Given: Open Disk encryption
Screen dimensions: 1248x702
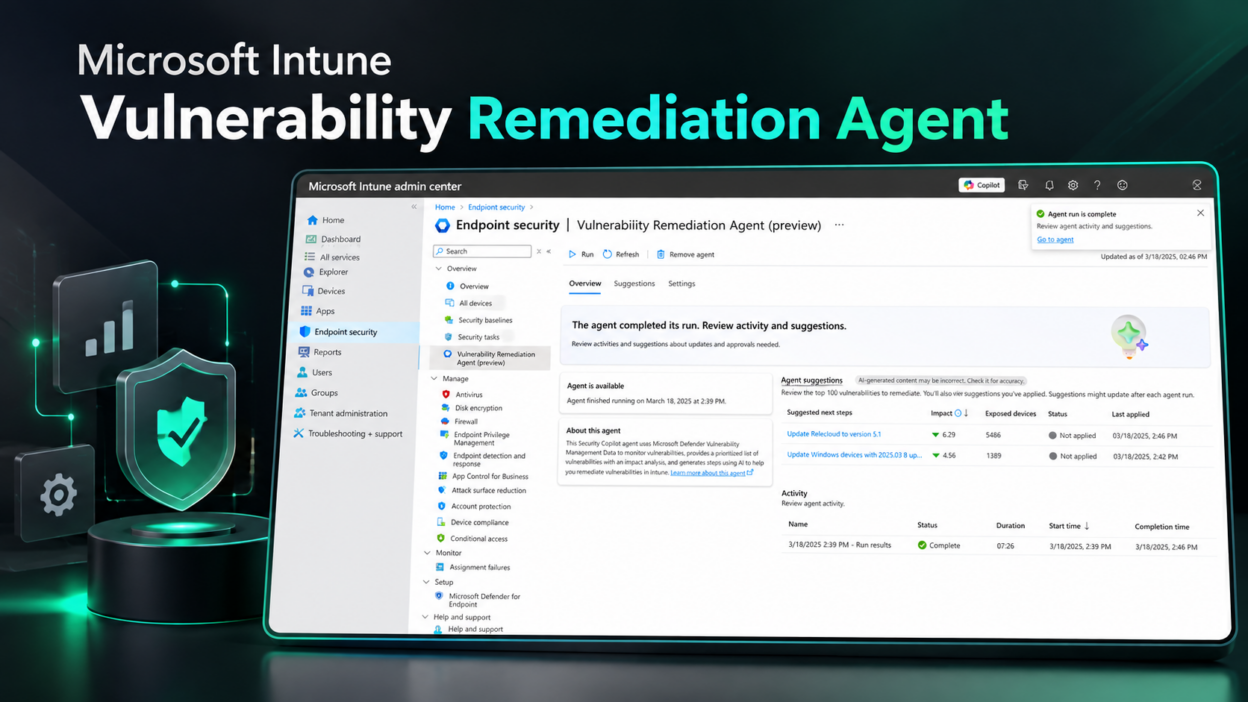Looking at the screenshot, I should [x=471, y=408].
